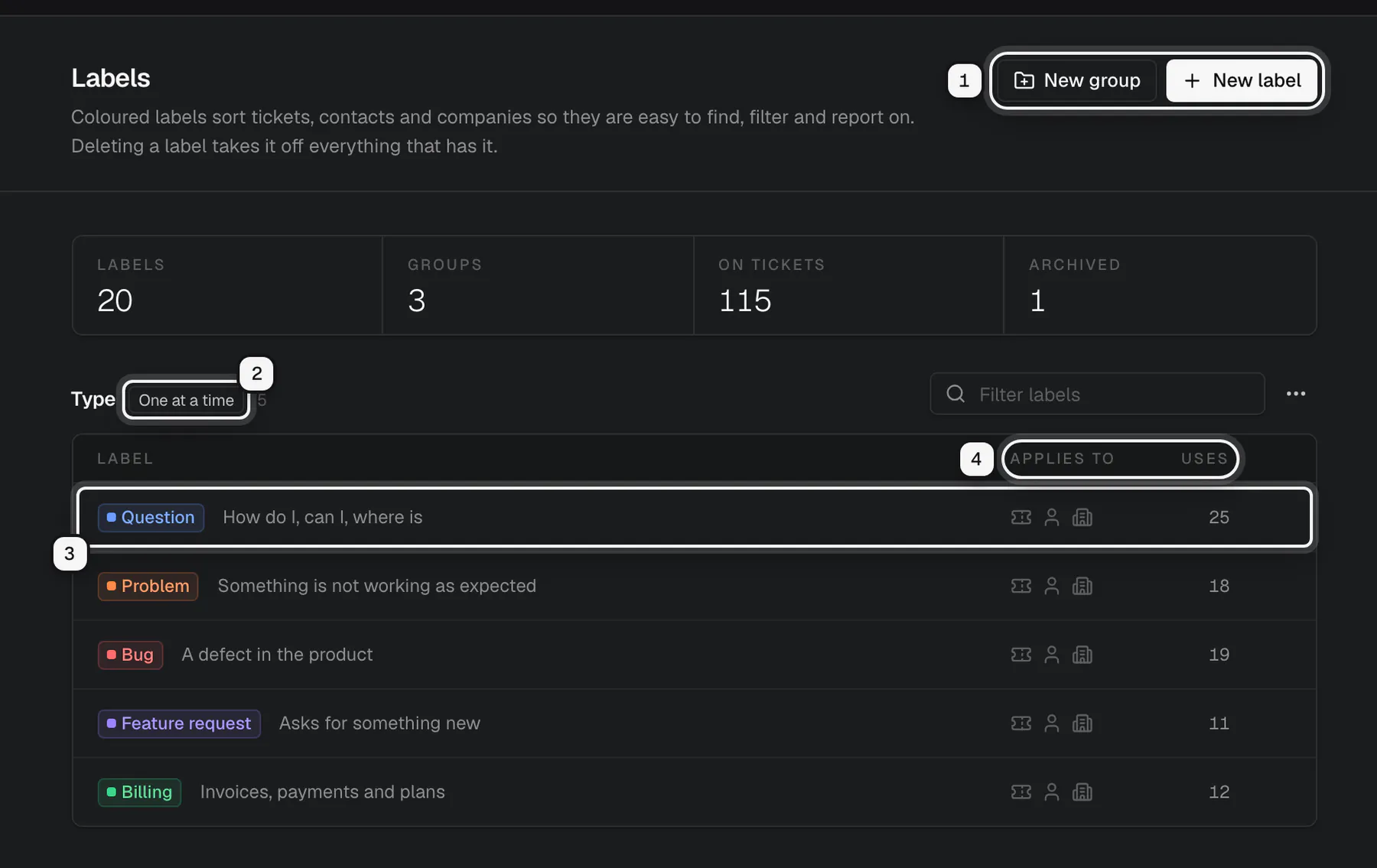Click contact person icon in Bug row
Viewport: 1377px width, 868px height.
click(1052, 655)
